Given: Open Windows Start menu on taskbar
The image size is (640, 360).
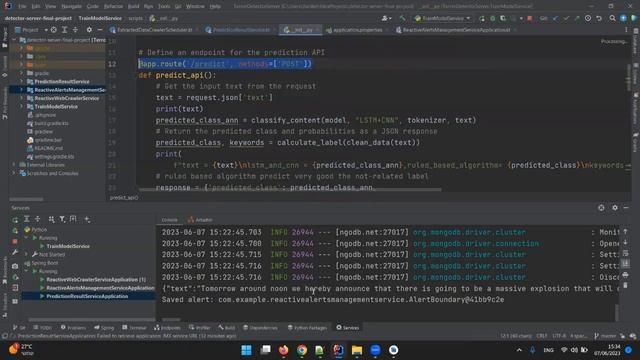Looking at the screenshot, I should point(247,350).
